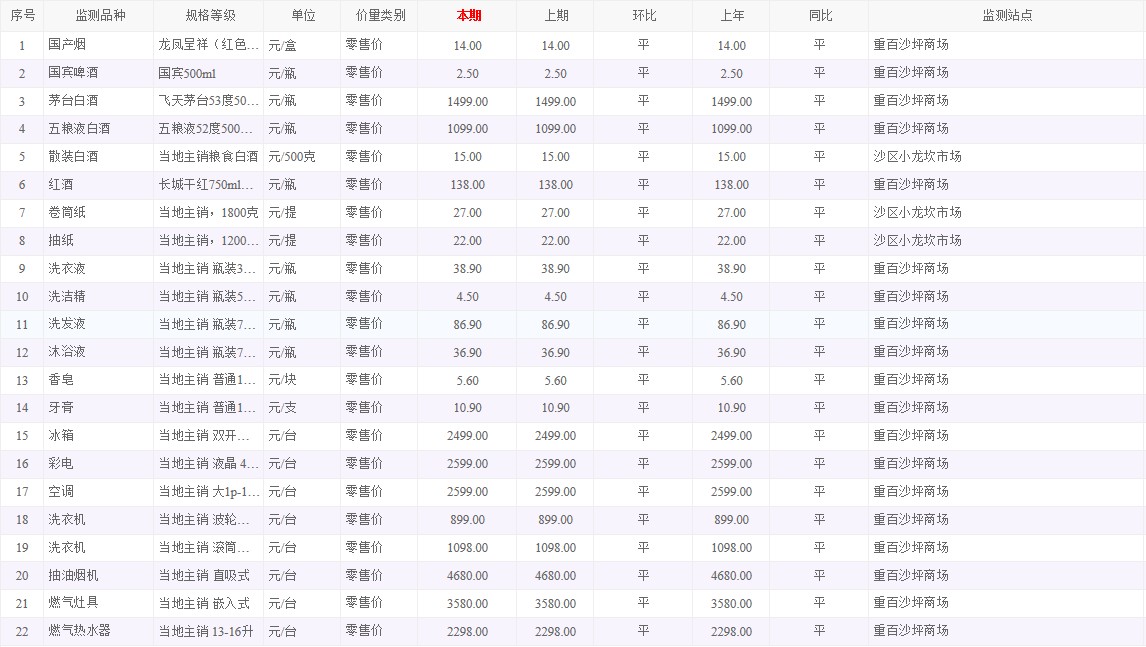
Task: Click the 上年 column header
Action: point(732,15)
